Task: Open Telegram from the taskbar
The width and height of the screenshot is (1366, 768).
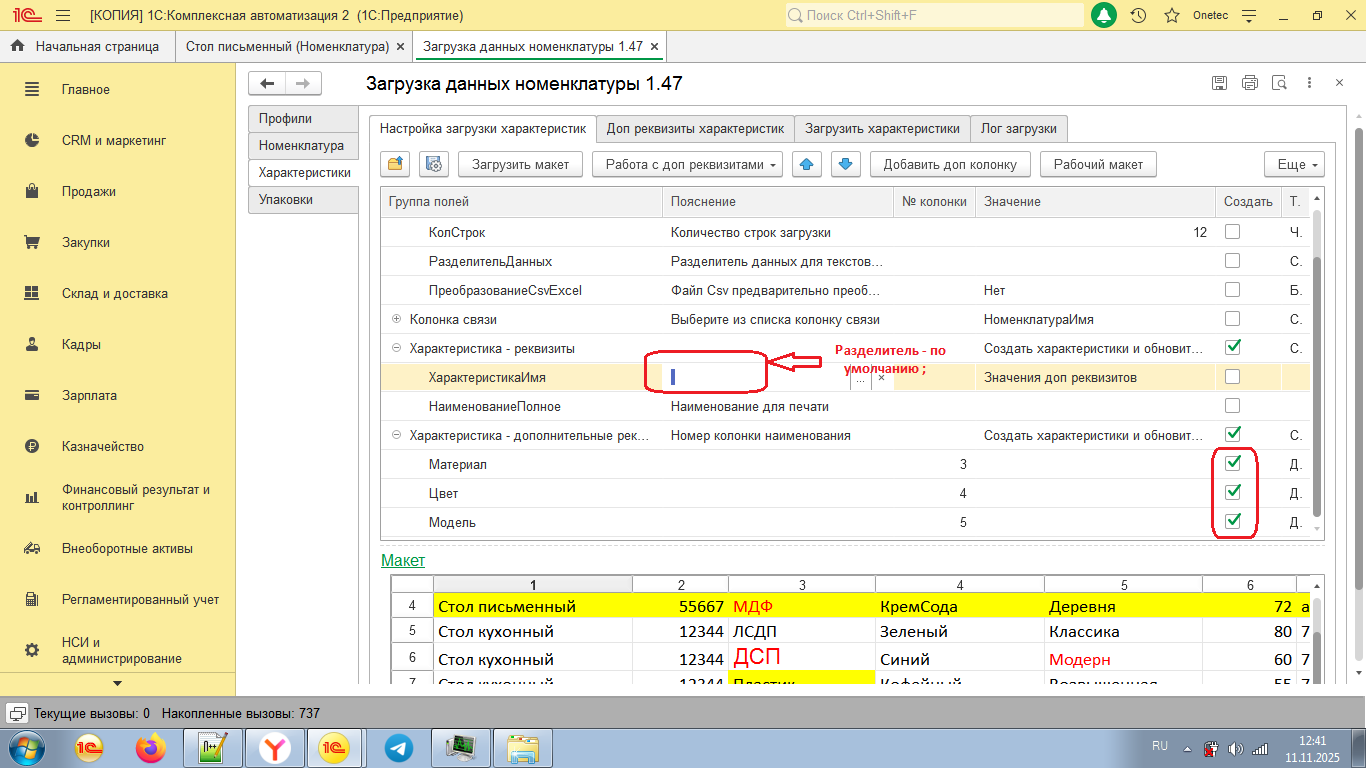Action: click(x=399, y=747)
